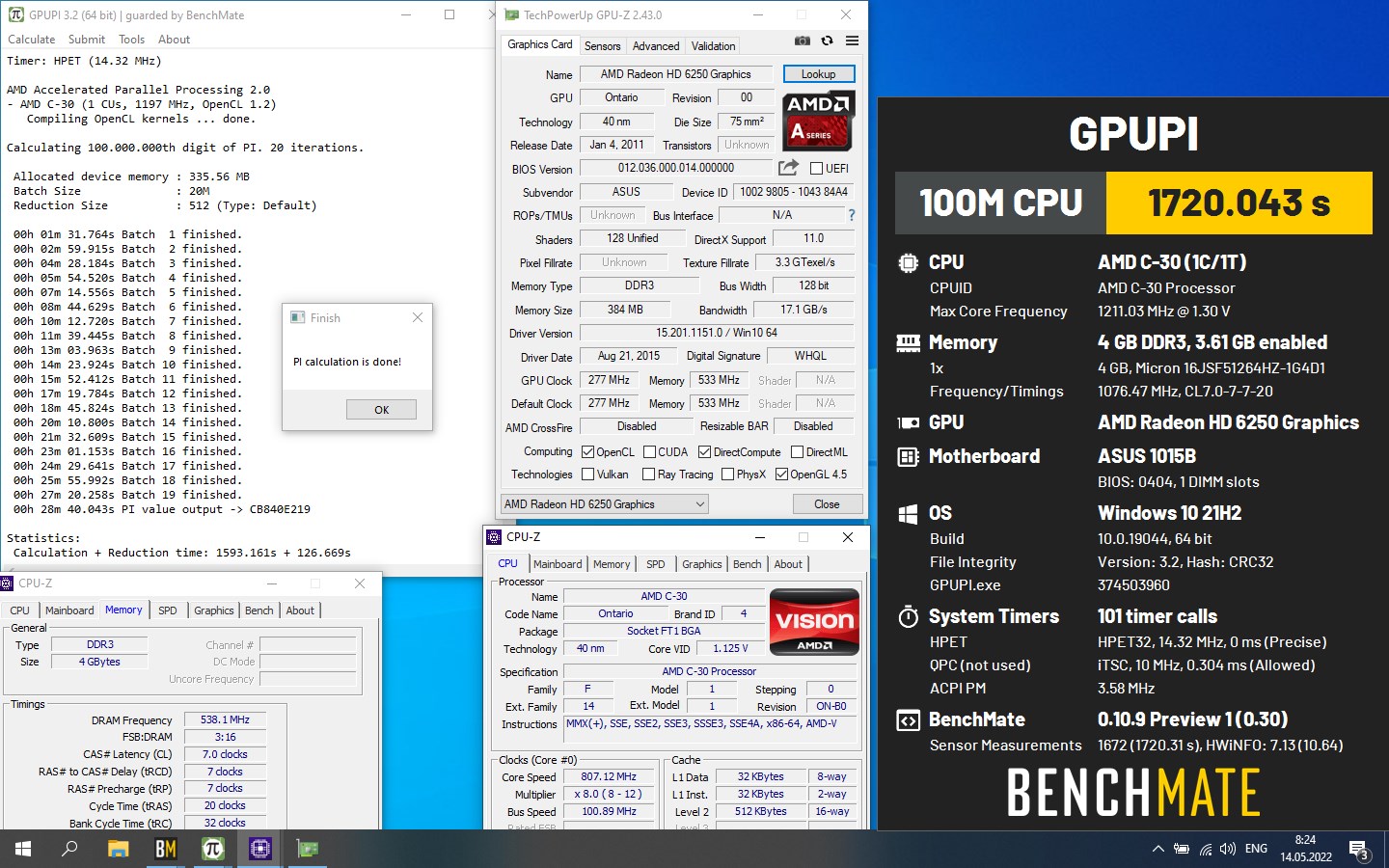Toggle the OpenGL 4.5 checkbox
Image resolution: width=1389 pixels, height=868 pixels.
click(781, 475)
